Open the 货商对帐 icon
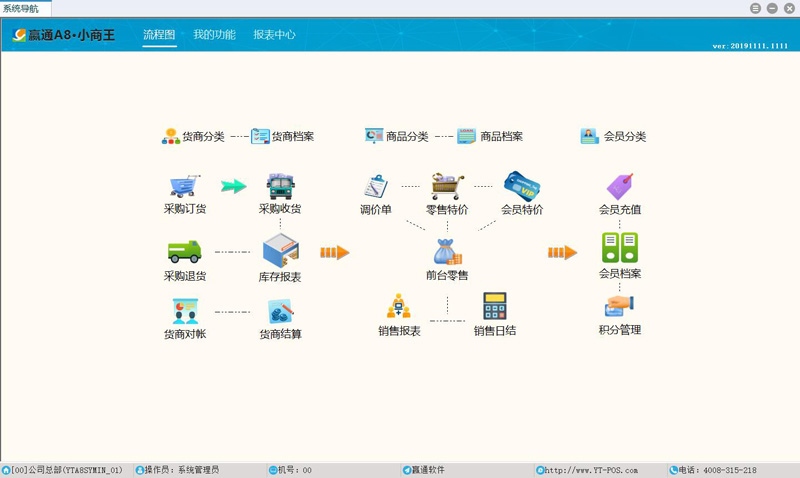This screenshot has height=478, width=800. (x=184, y=311)
